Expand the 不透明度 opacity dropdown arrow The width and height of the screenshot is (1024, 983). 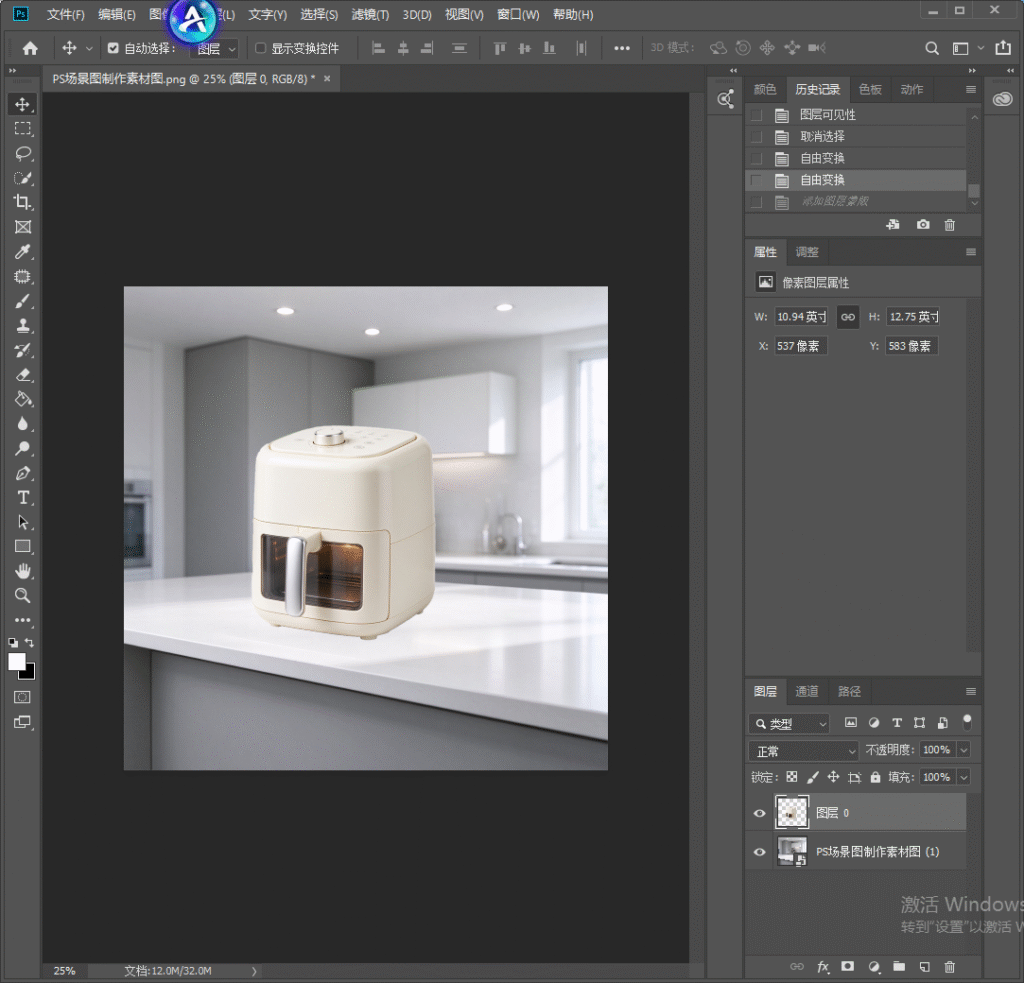point(964,750)
